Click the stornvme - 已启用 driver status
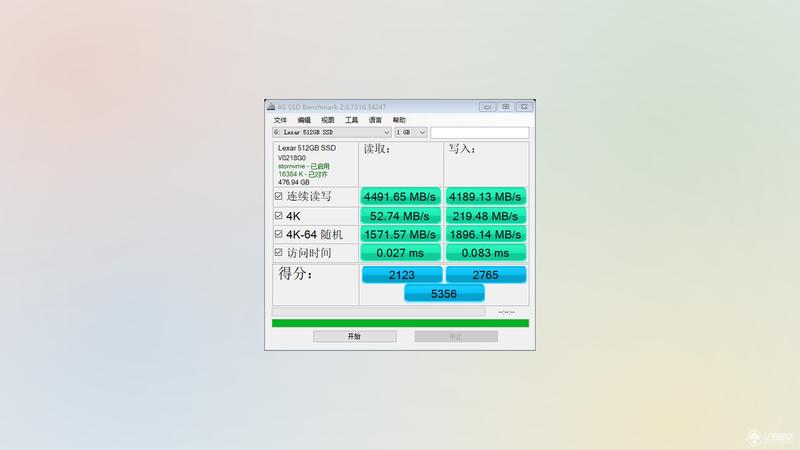Viewport: 800px width, 450px height. [x=304, y=166]
